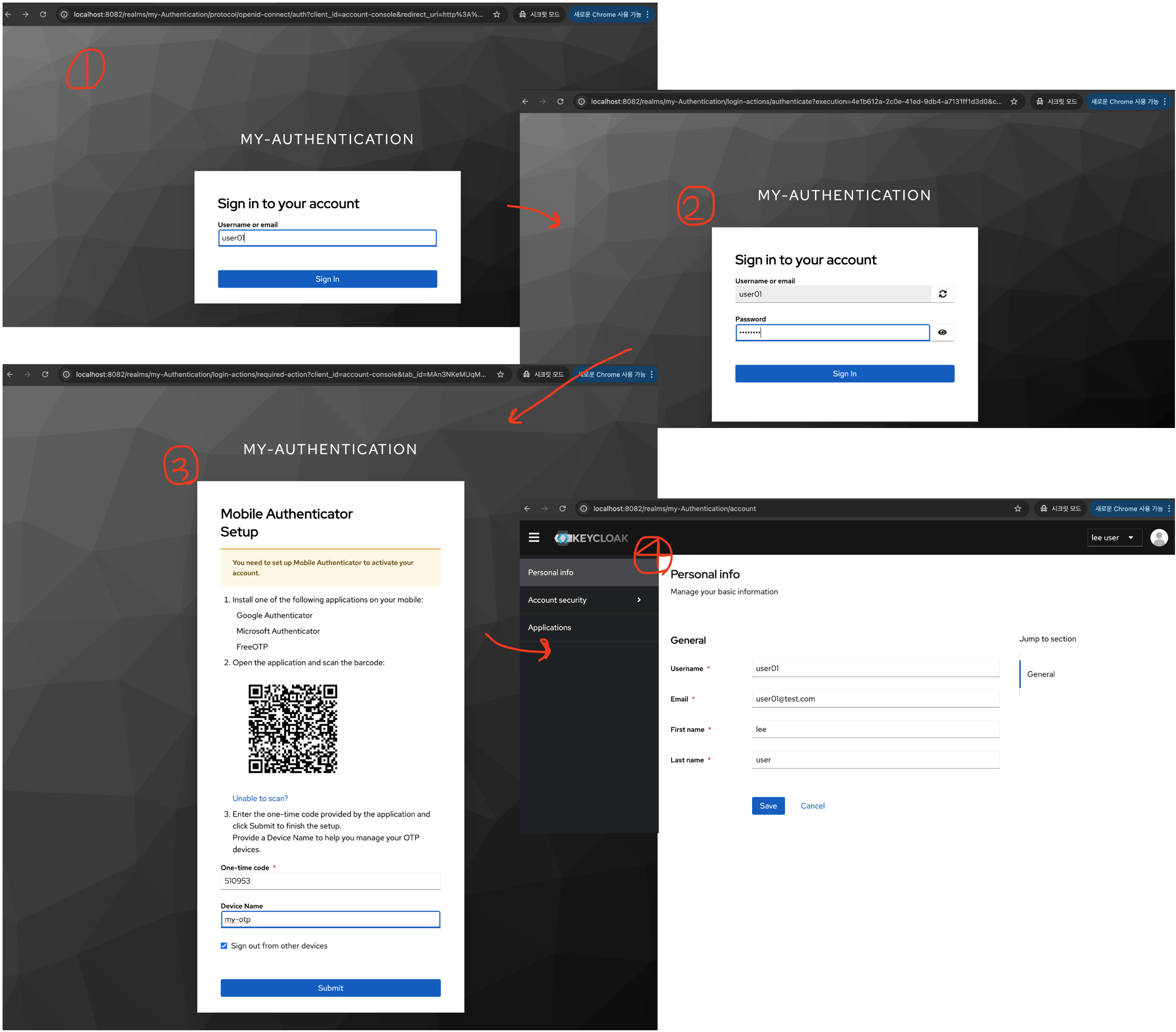Click the Keycloak hamburger menu icon
Image resolution: width=1176 pixels, height=1032 pixels.
click(x=533, y=537)
